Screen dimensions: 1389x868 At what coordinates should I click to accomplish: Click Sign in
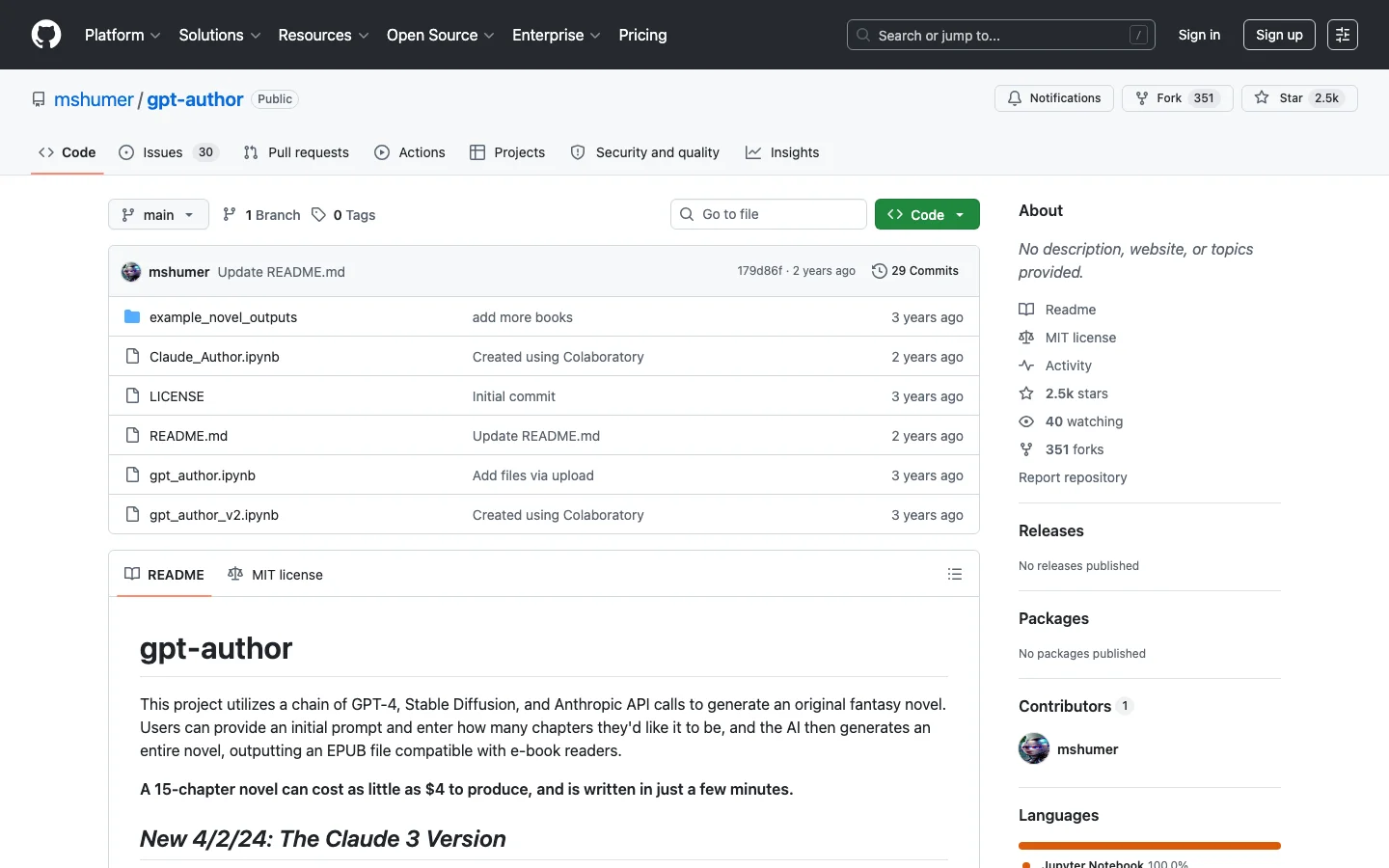click(1199, 35)
